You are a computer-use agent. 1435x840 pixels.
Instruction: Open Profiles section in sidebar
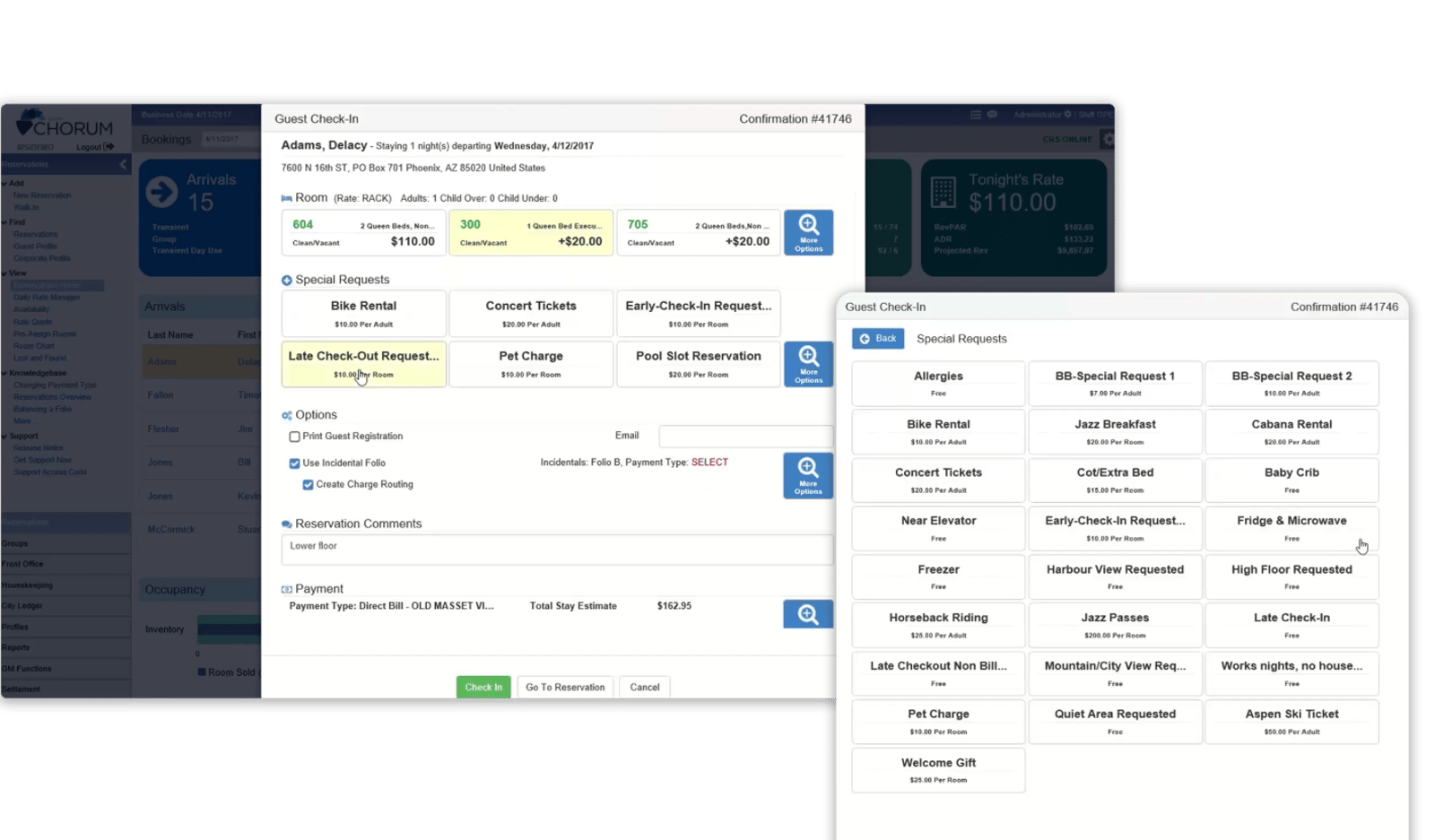[65, 627]
